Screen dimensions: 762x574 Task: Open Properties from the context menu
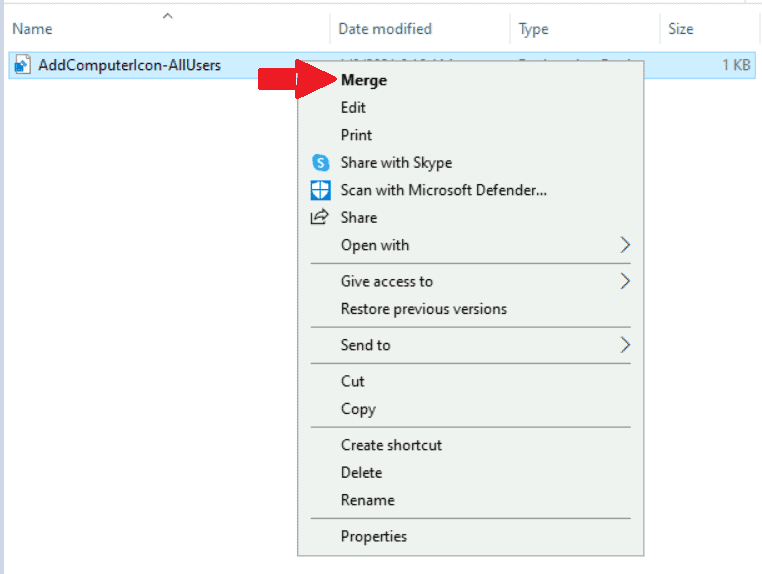point(373,536)
